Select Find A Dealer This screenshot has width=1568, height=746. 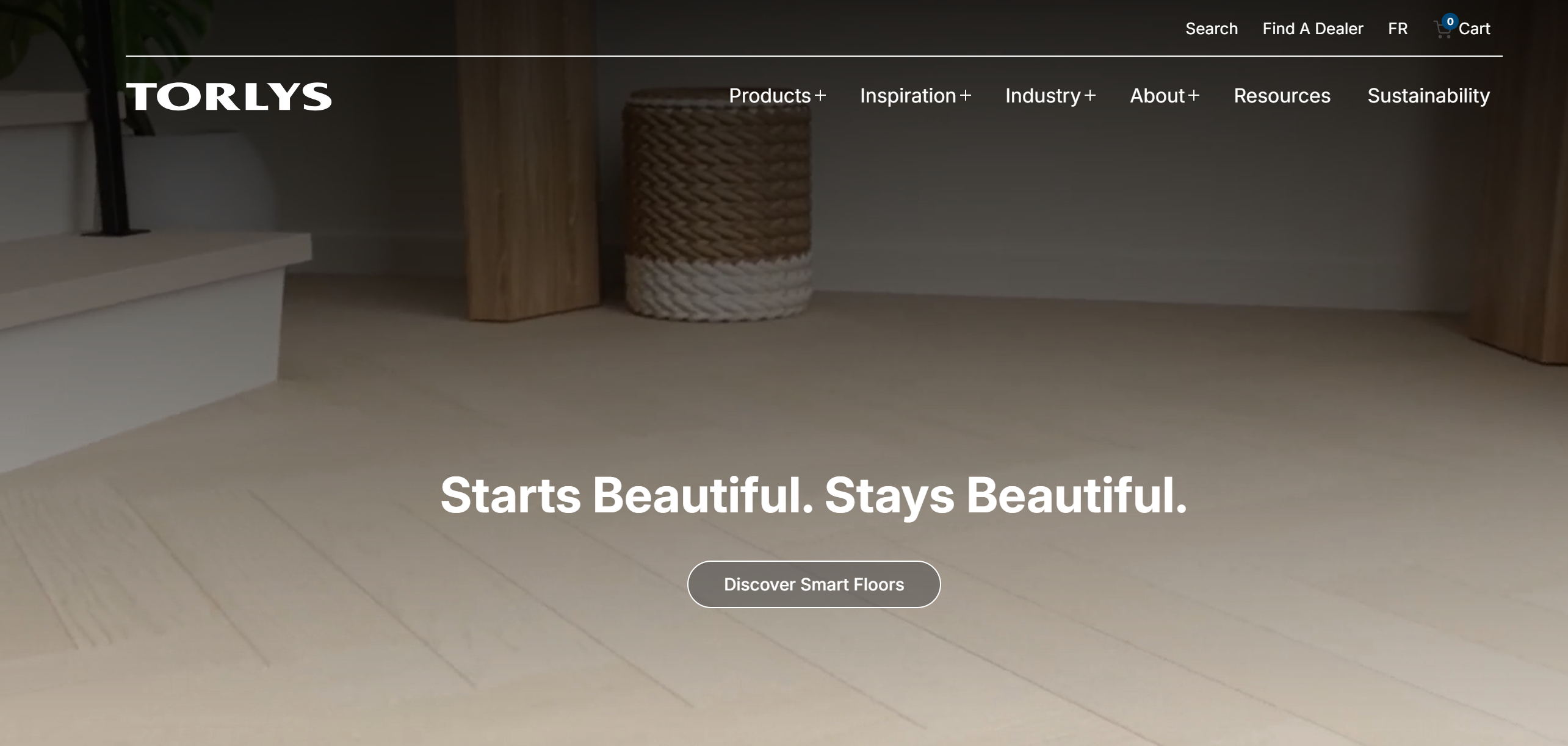[1313, 29]
